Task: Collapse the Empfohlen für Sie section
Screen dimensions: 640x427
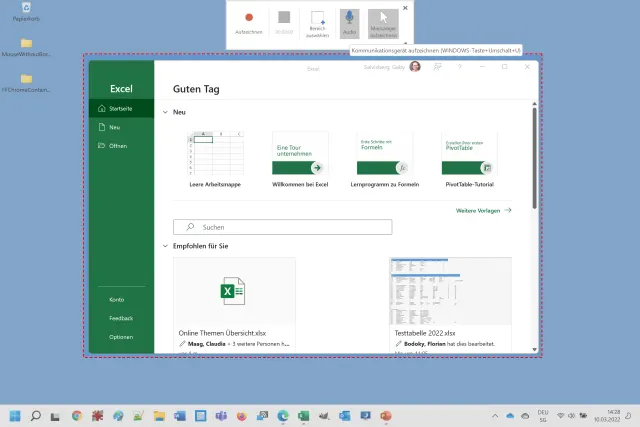Action: (x=166, y=245)
